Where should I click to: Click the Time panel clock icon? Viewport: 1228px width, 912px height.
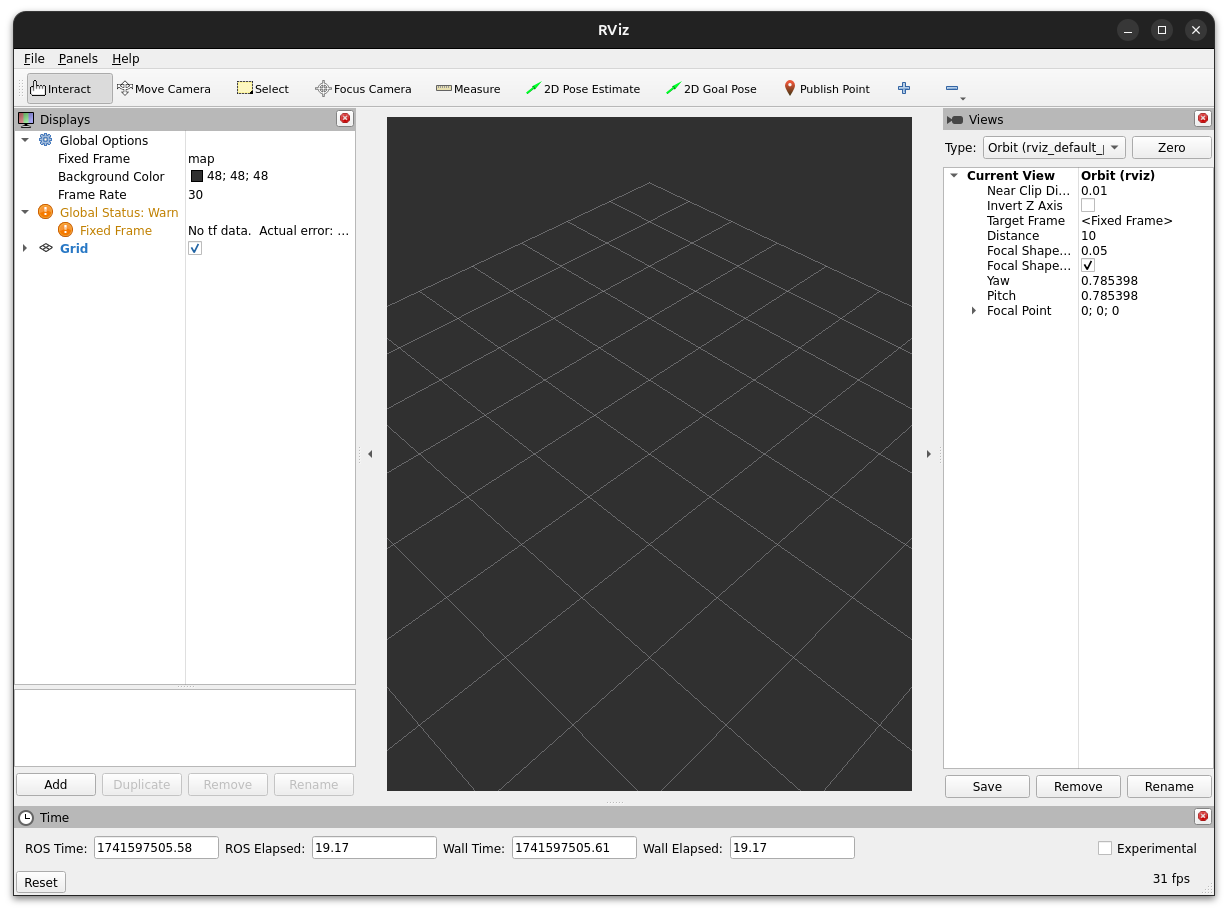coord(26,817)
